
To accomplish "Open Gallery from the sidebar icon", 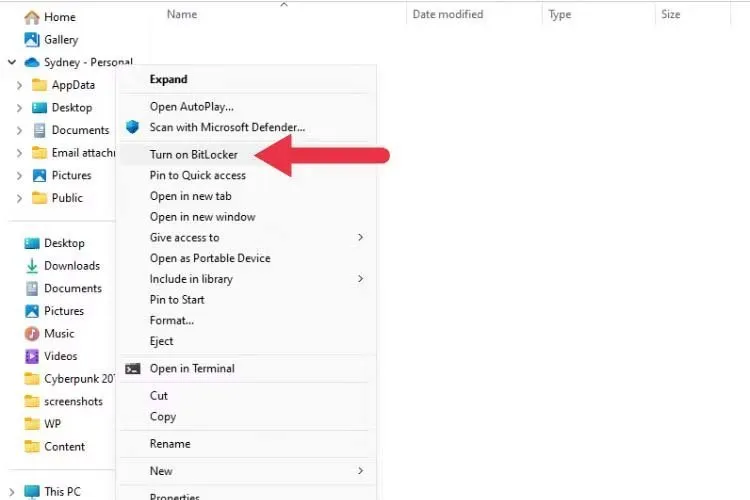I will pyautogui.click(x=32, y=40).
